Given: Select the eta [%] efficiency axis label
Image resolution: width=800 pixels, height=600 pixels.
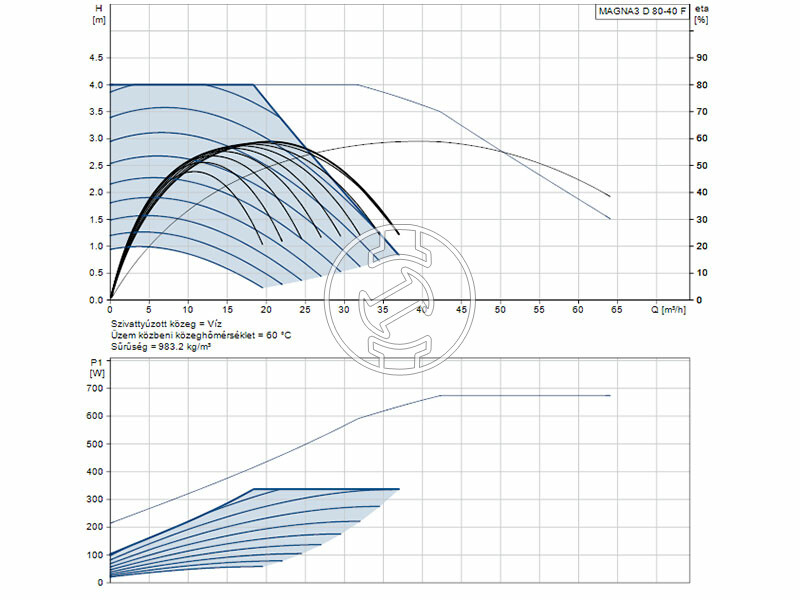Looking at the screenshot, I should (701, 14).
